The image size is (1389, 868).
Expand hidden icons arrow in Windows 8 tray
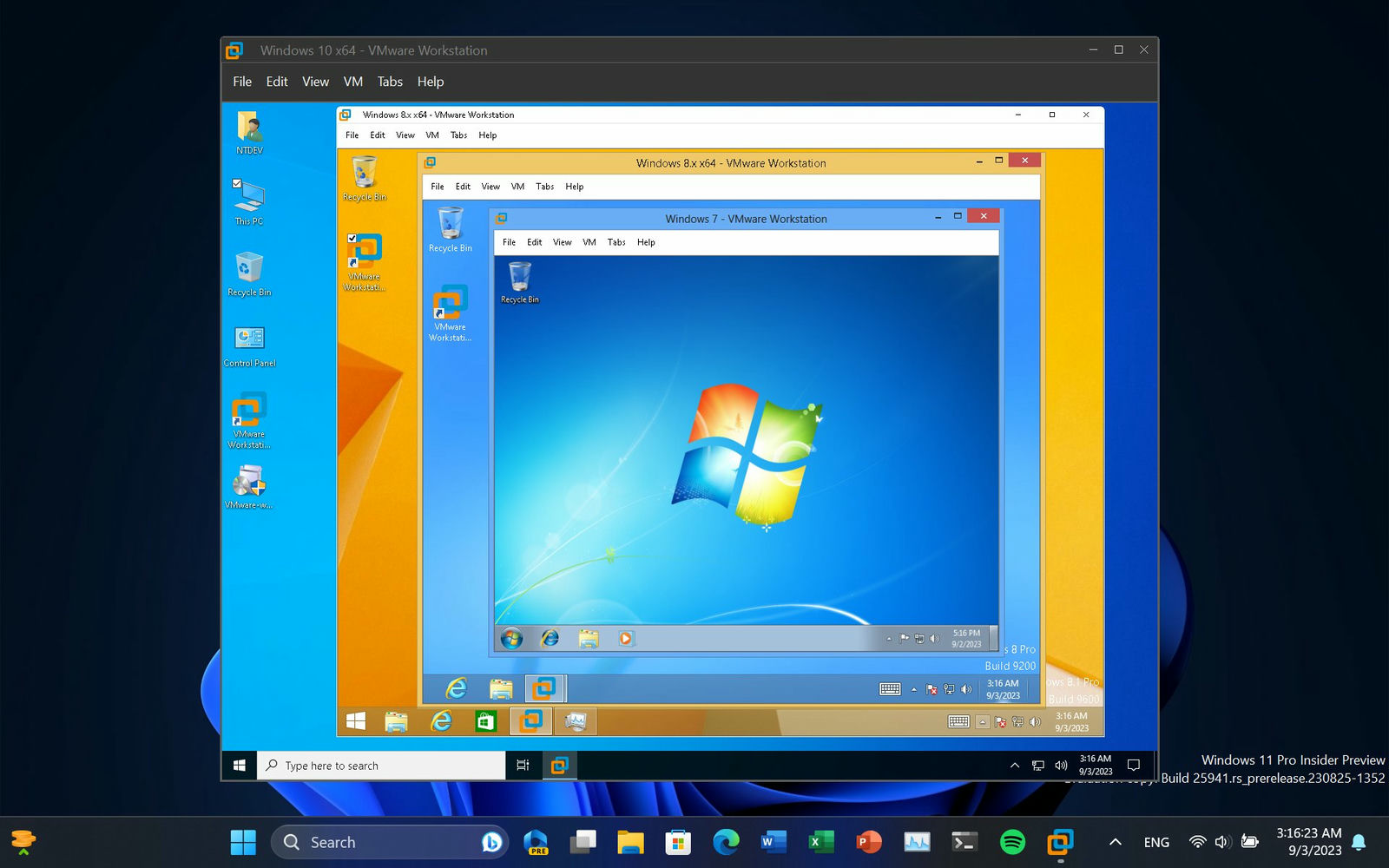click(913, 689)
